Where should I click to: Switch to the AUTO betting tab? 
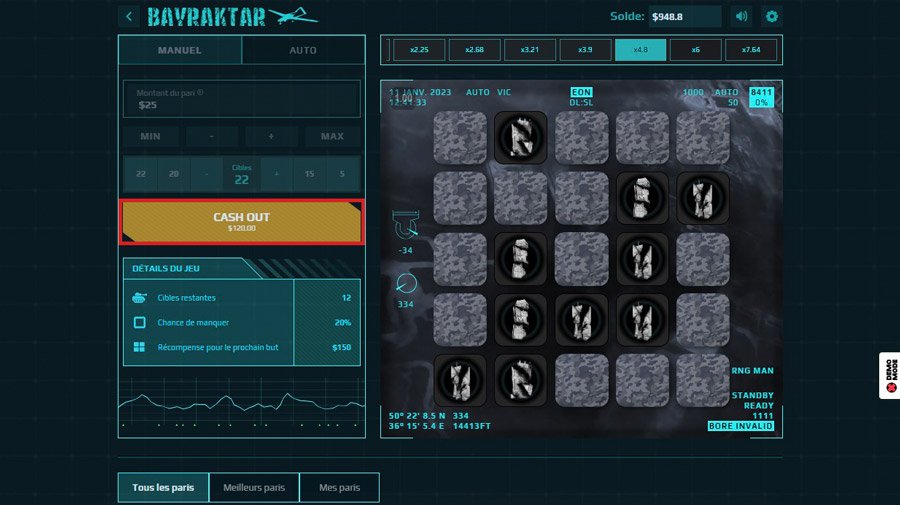tap(303, 50)
